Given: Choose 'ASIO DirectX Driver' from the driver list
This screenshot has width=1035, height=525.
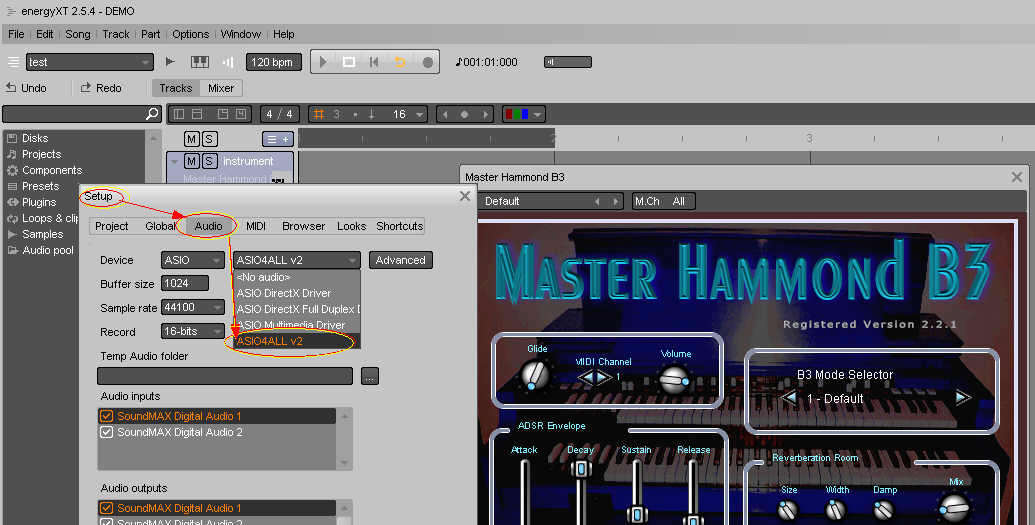Looking at the screenshot, I should pos(297,293).
